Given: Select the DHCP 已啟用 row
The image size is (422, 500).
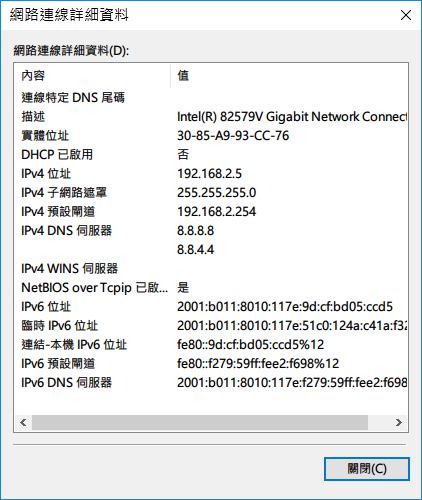Looking at the screenshot, I should point(211,155).
